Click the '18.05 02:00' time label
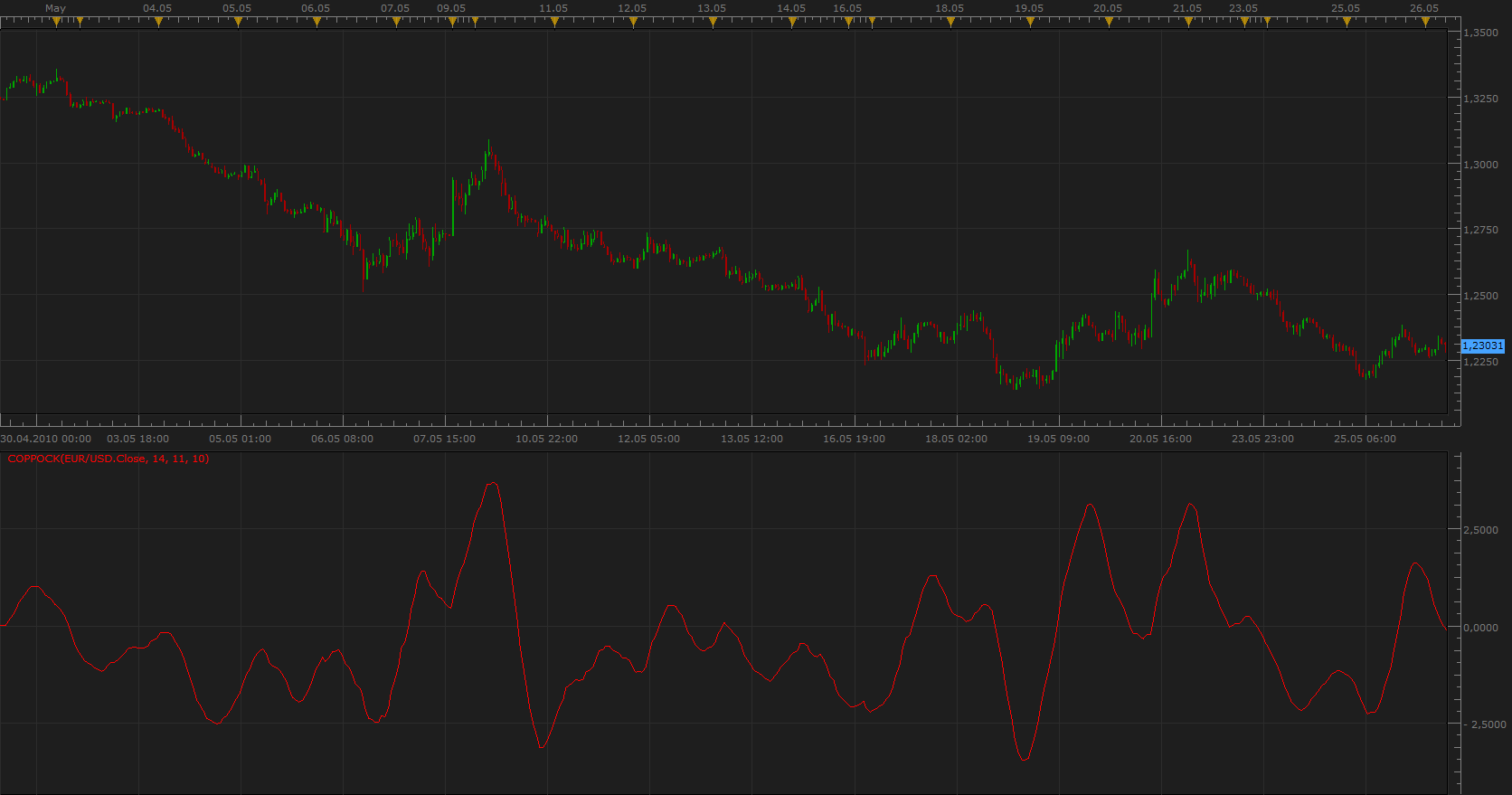 click(957, 439)
